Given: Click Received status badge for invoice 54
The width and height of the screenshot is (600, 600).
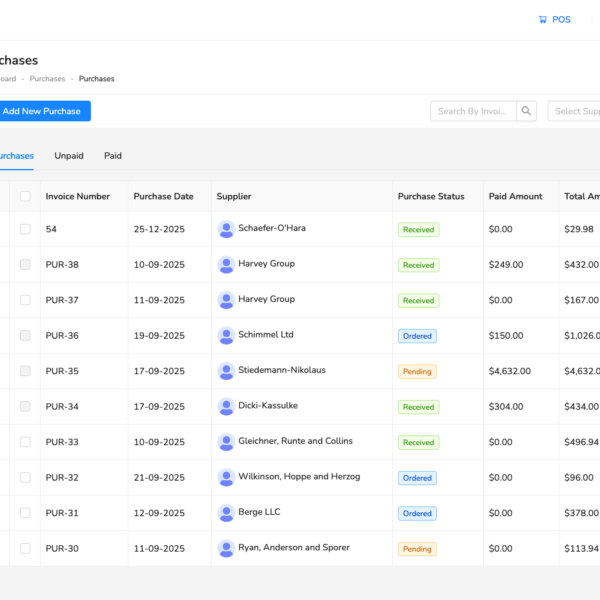Looking at the screenshot, I should click(419, 230).
